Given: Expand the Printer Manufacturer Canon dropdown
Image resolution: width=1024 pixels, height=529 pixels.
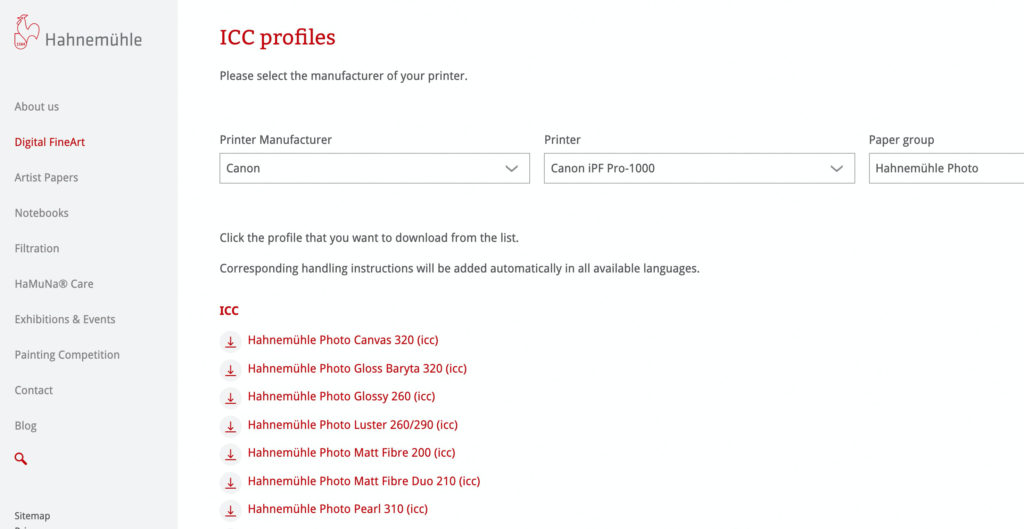Looking at the screenshot, I should (374, 168).
